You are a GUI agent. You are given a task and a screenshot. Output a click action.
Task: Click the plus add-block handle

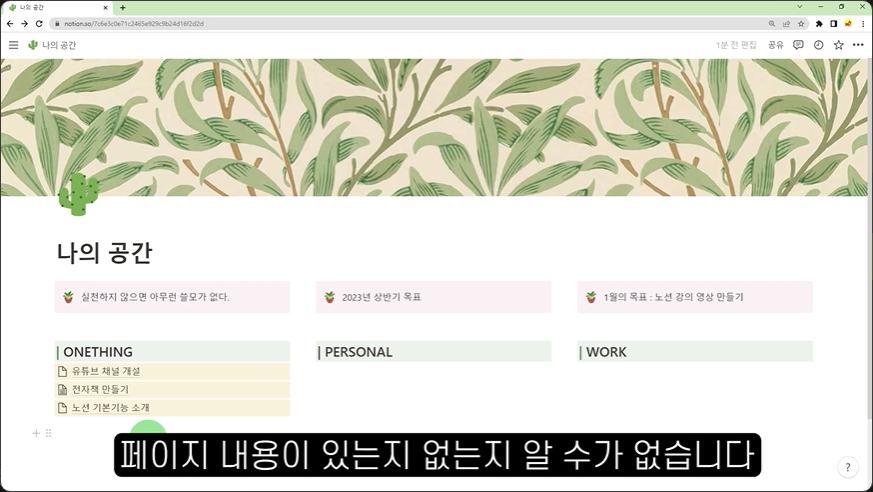[x=36, y=433]
